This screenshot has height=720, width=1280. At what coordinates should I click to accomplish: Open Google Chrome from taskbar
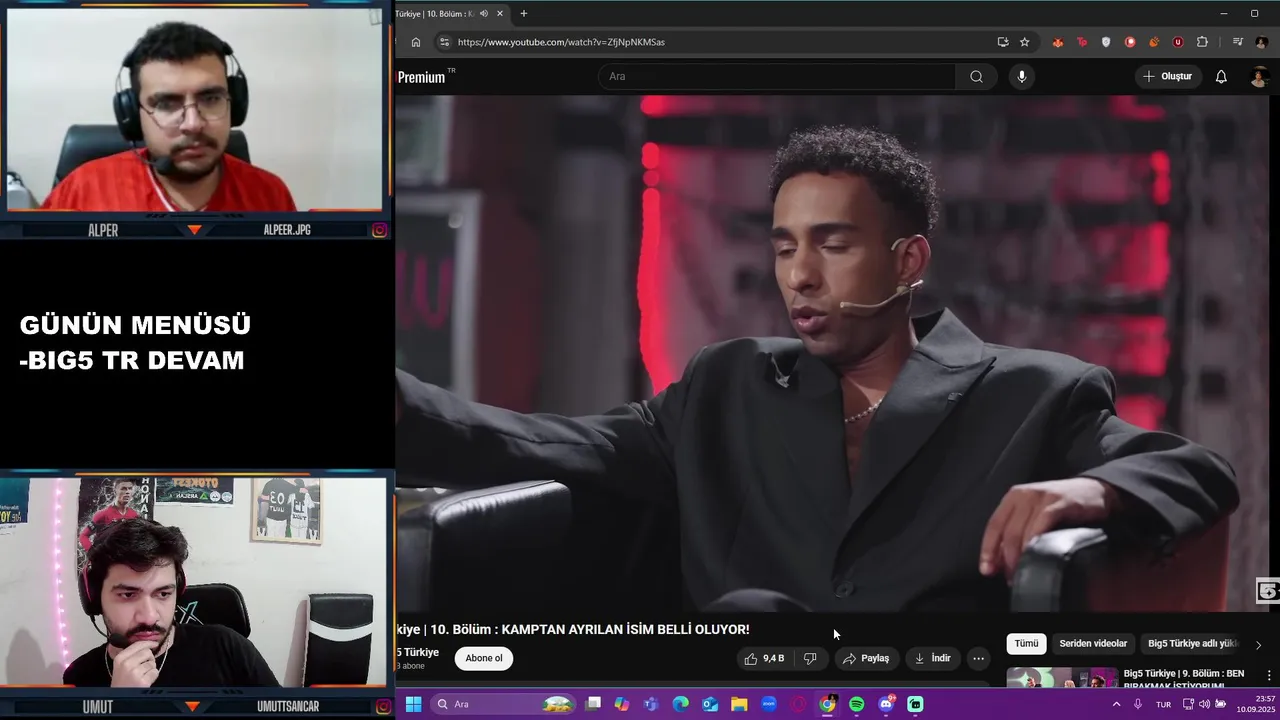(x=827, y=704)
